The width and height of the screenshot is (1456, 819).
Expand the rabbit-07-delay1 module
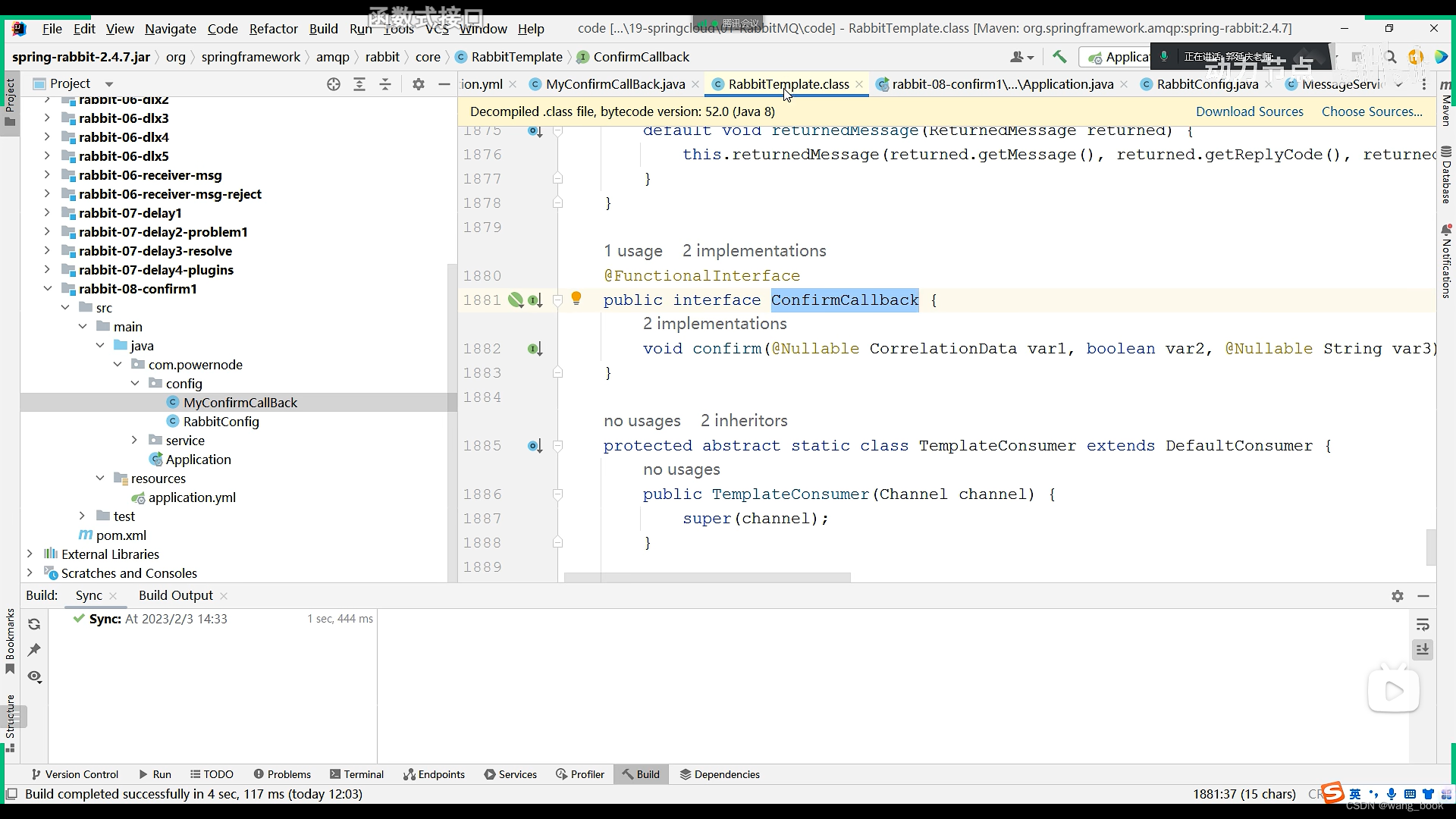tap(47, 213)
